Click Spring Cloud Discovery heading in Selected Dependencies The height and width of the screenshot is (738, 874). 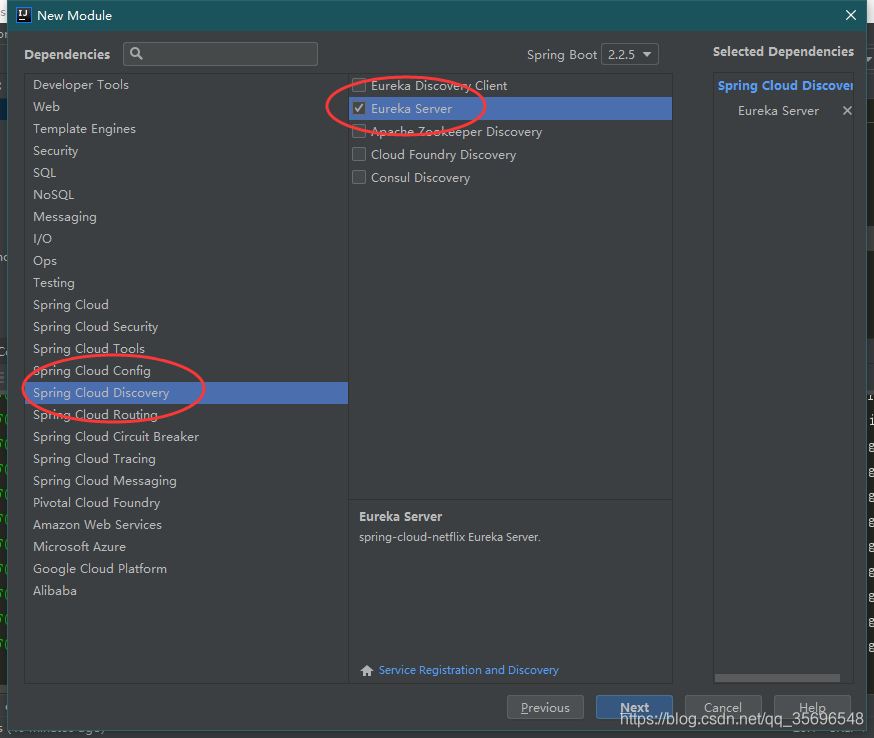(x=785, y=85)
